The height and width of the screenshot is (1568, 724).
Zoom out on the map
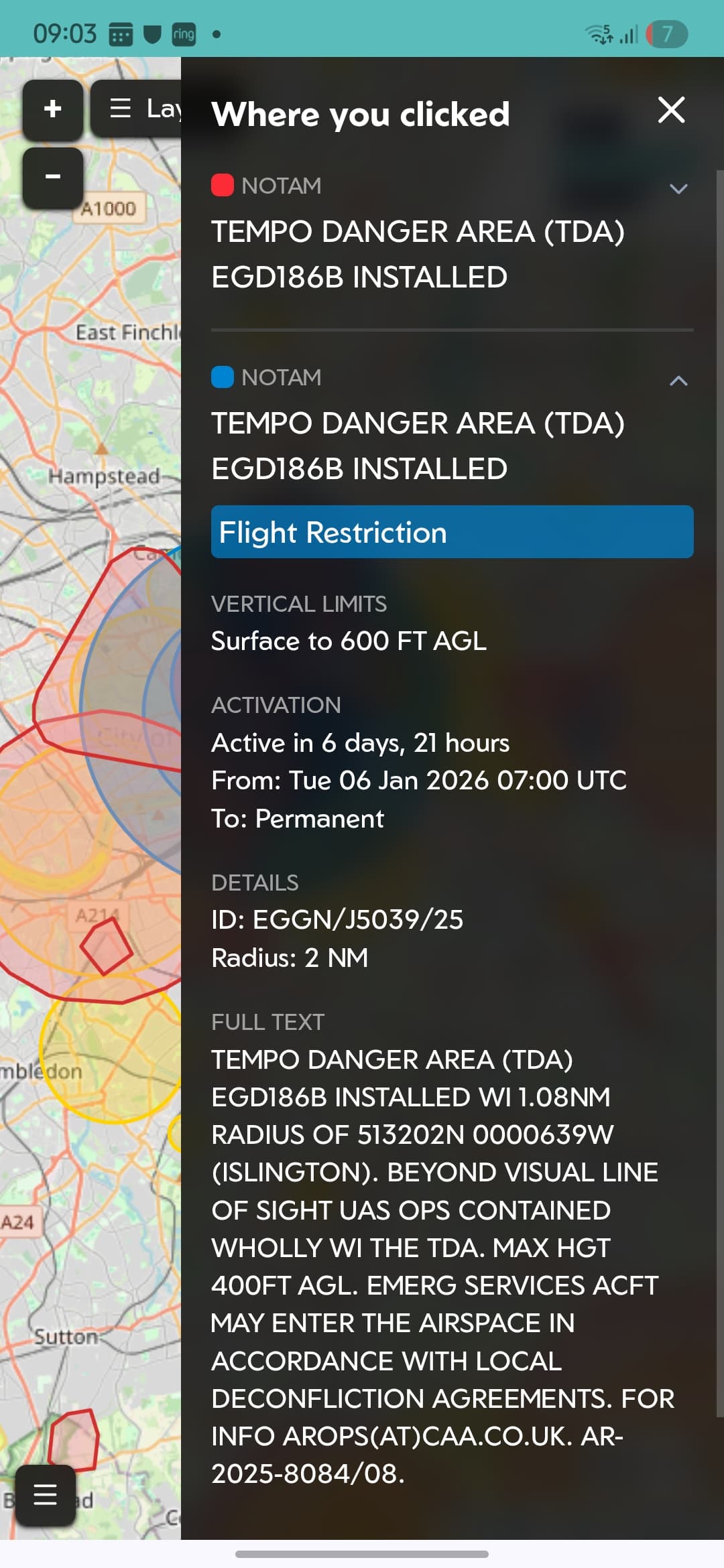click(52, 177)
